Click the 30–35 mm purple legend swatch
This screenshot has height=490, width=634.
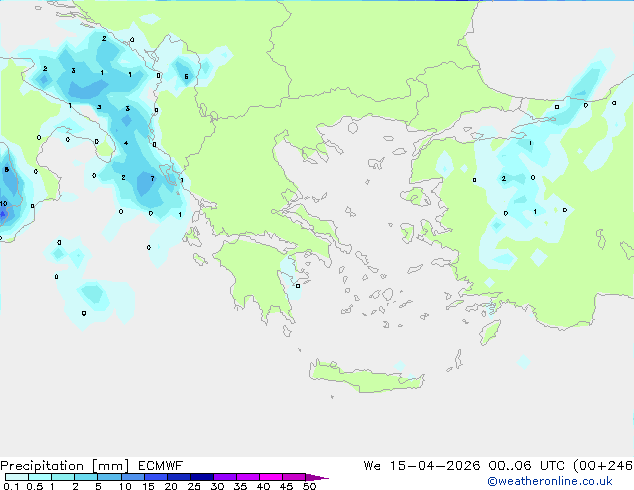click(x=225, y=477)
